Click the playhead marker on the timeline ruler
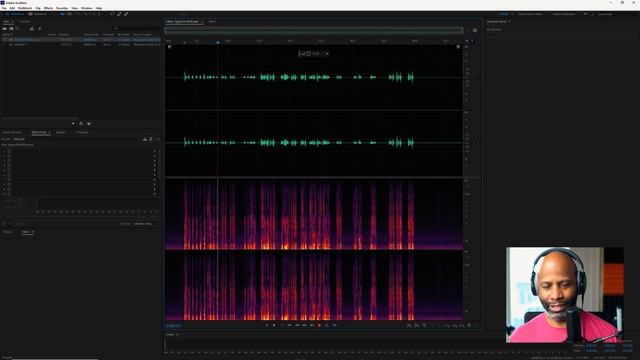 [x=218, y=42]
